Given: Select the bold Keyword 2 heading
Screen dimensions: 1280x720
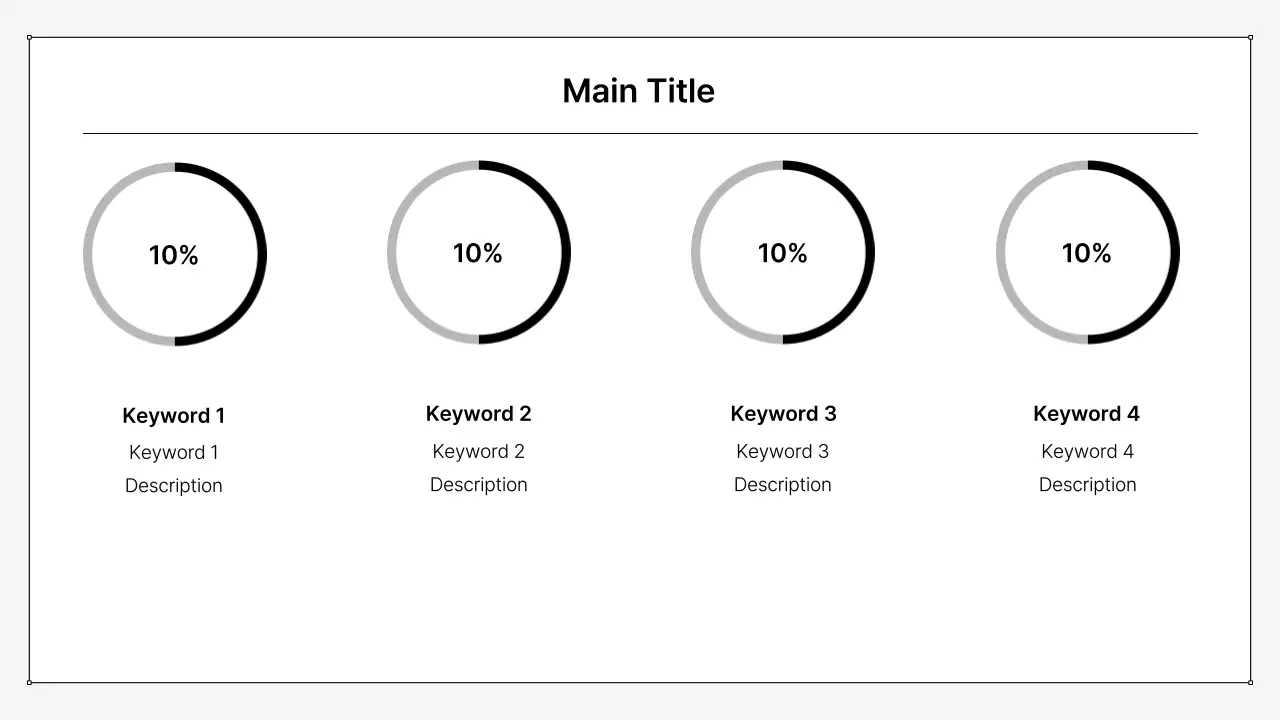Looking at the screenshot, I should [x=478, y=414].
